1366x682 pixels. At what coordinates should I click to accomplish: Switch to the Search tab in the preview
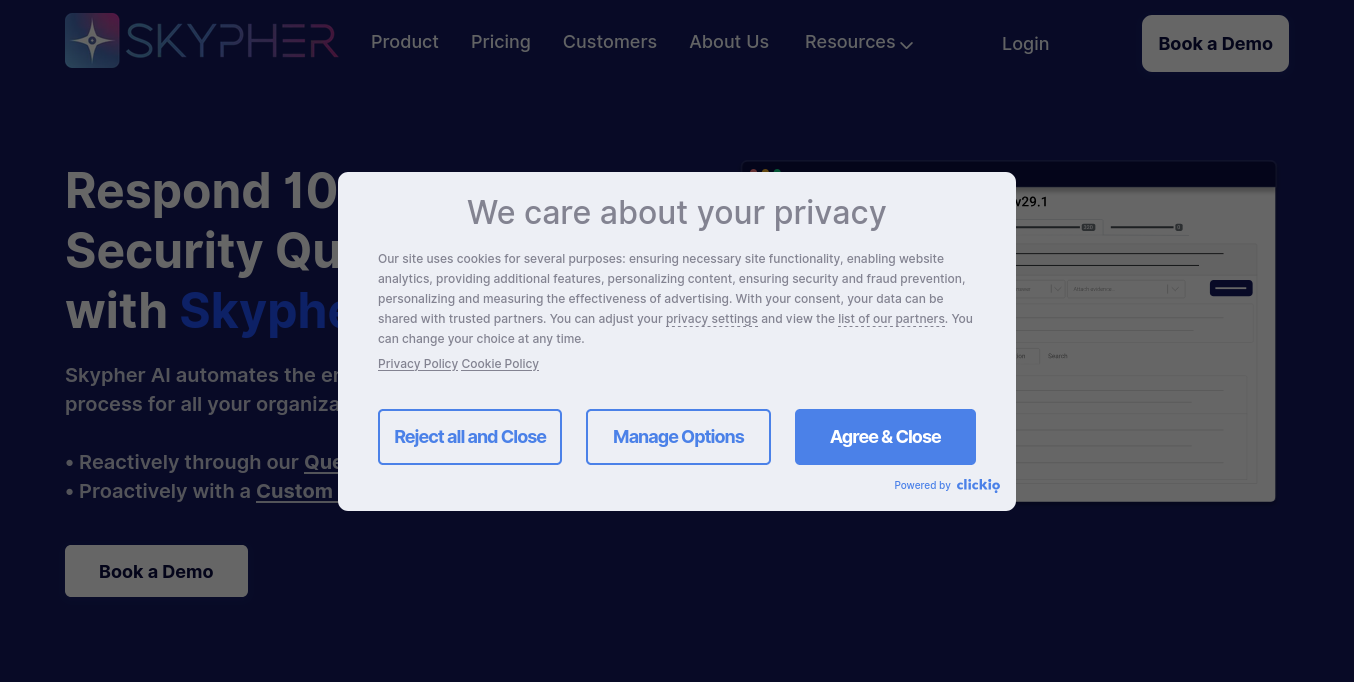[x=1058, y=356]
